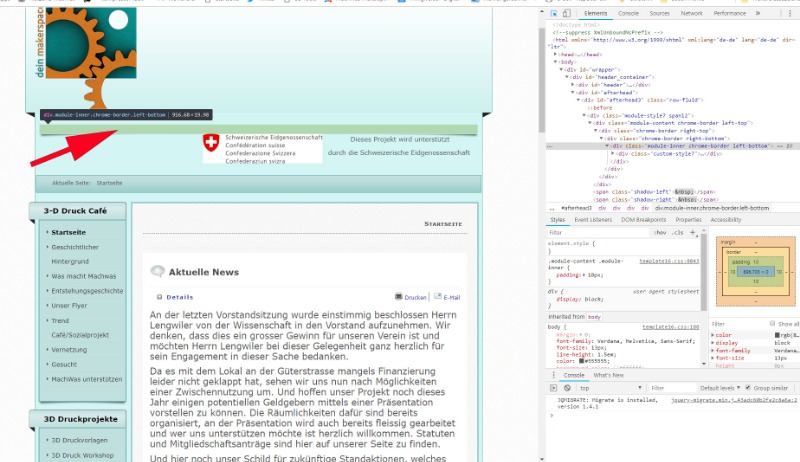The width and height of the screenshot is (800, 462).
Task: Switch to the Elements tab
Action: click(595, 13)
